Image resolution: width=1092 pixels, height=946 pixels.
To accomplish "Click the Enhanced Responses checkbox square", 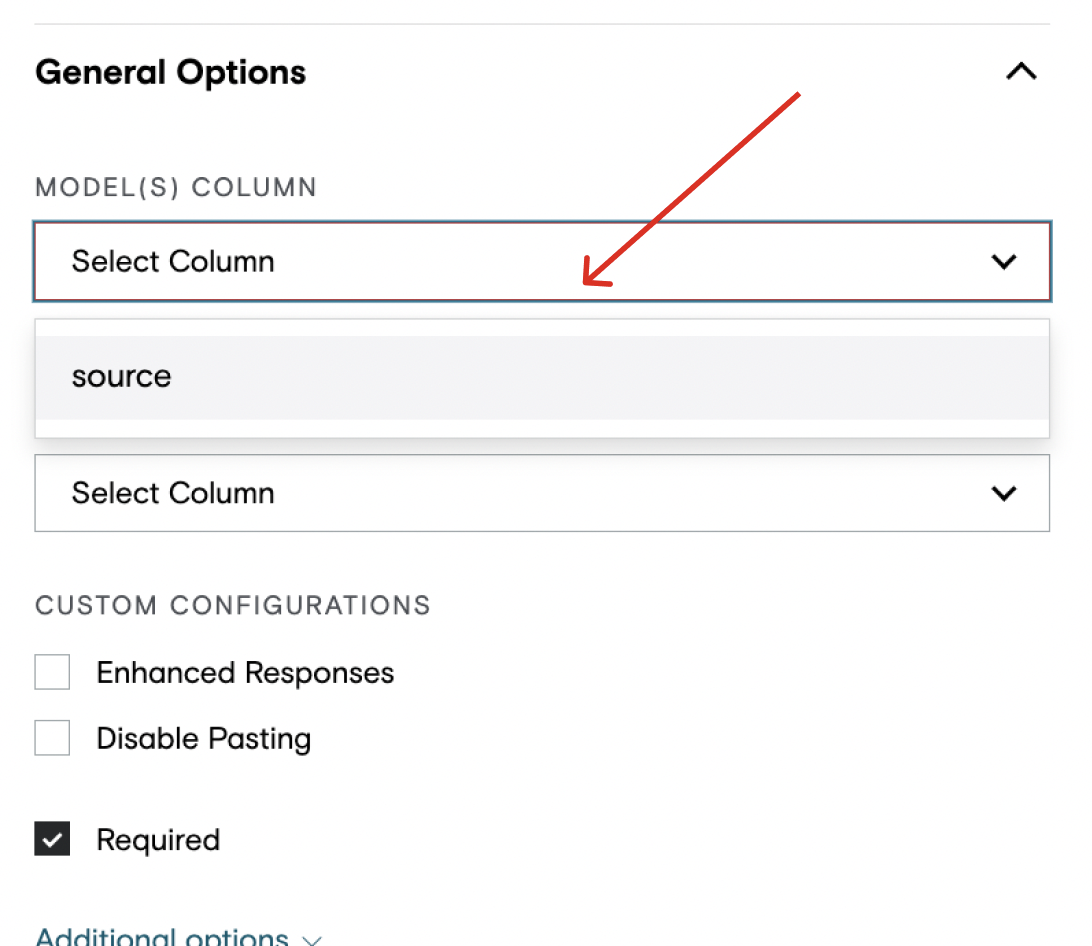I will click(x=52, y=671).
